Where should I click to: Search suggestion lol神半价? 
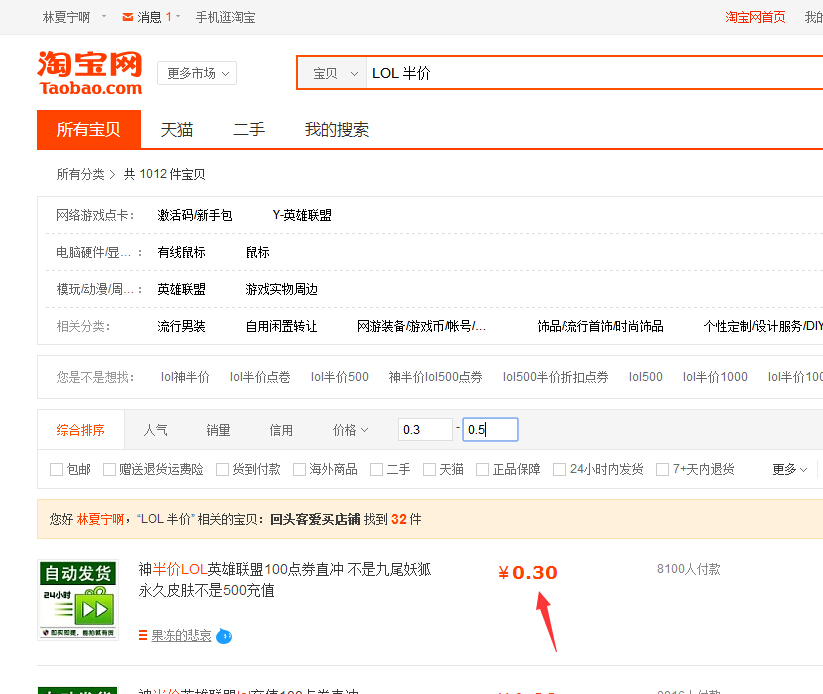(x=185, y=377)
